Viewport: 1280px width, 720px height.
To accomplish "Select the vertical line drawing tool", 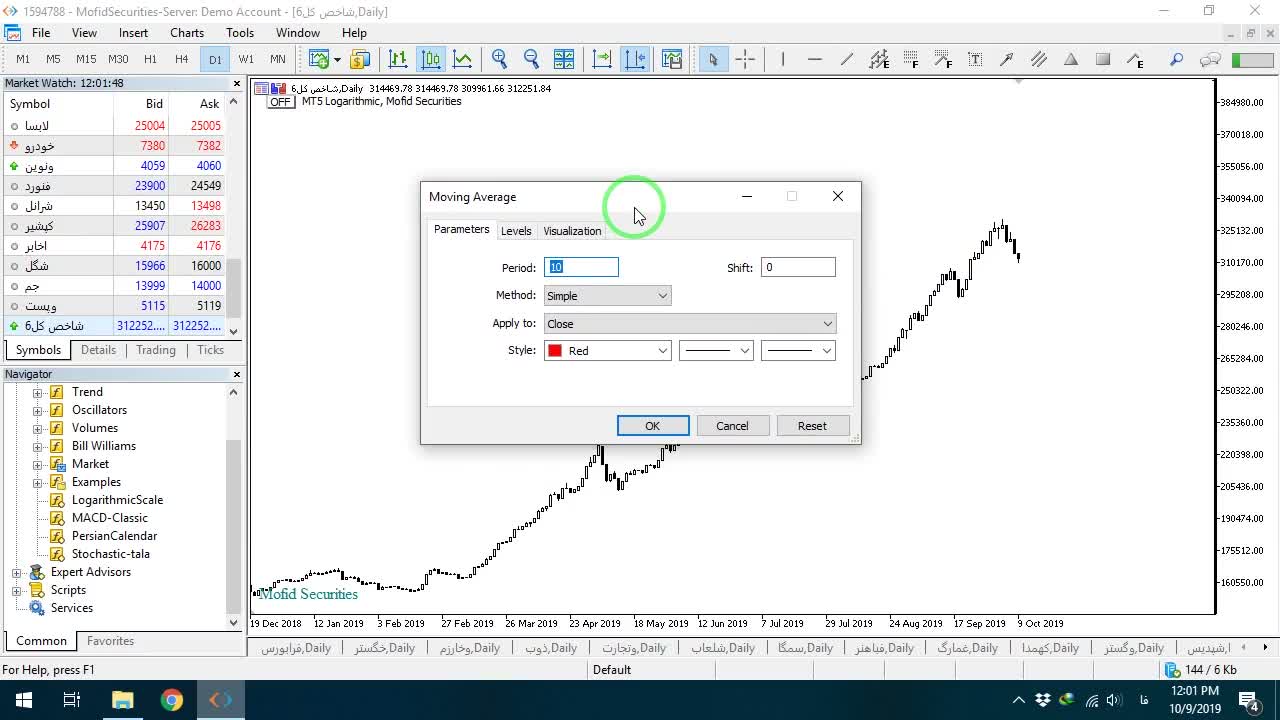I will [783, 59].
